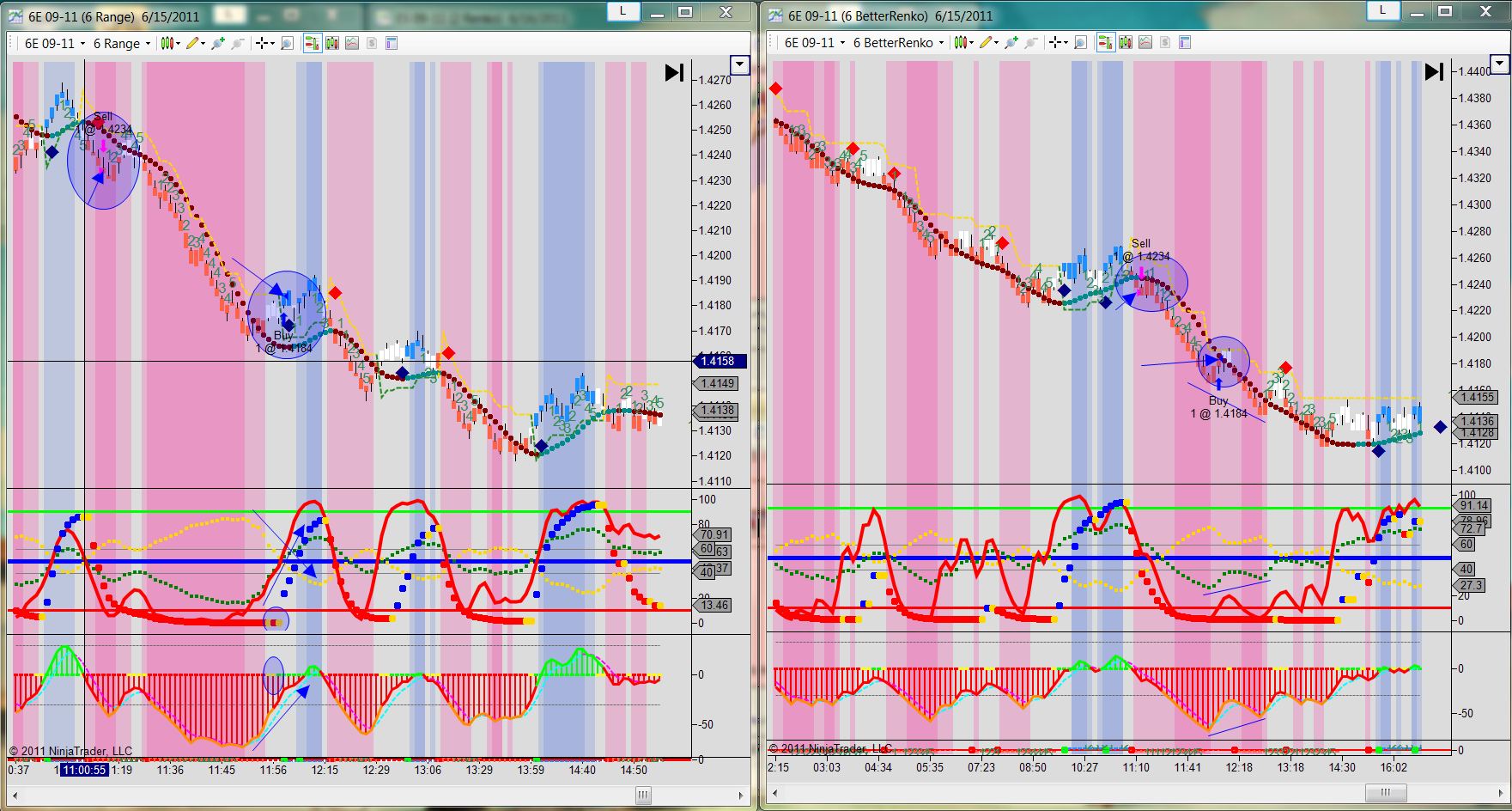Maximize the BetterRenko chart window
This screenshot has width=1512, height=811.
point(1445,11)
